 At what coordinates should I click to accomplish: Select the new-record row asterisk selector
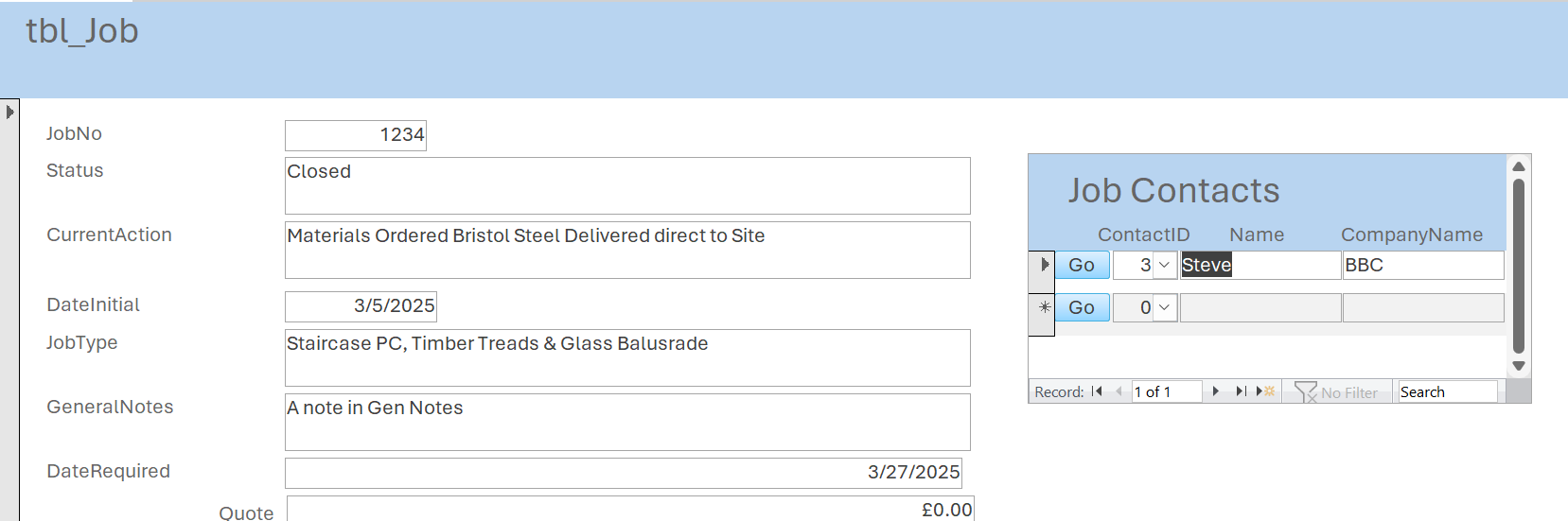pos(1042,307)
